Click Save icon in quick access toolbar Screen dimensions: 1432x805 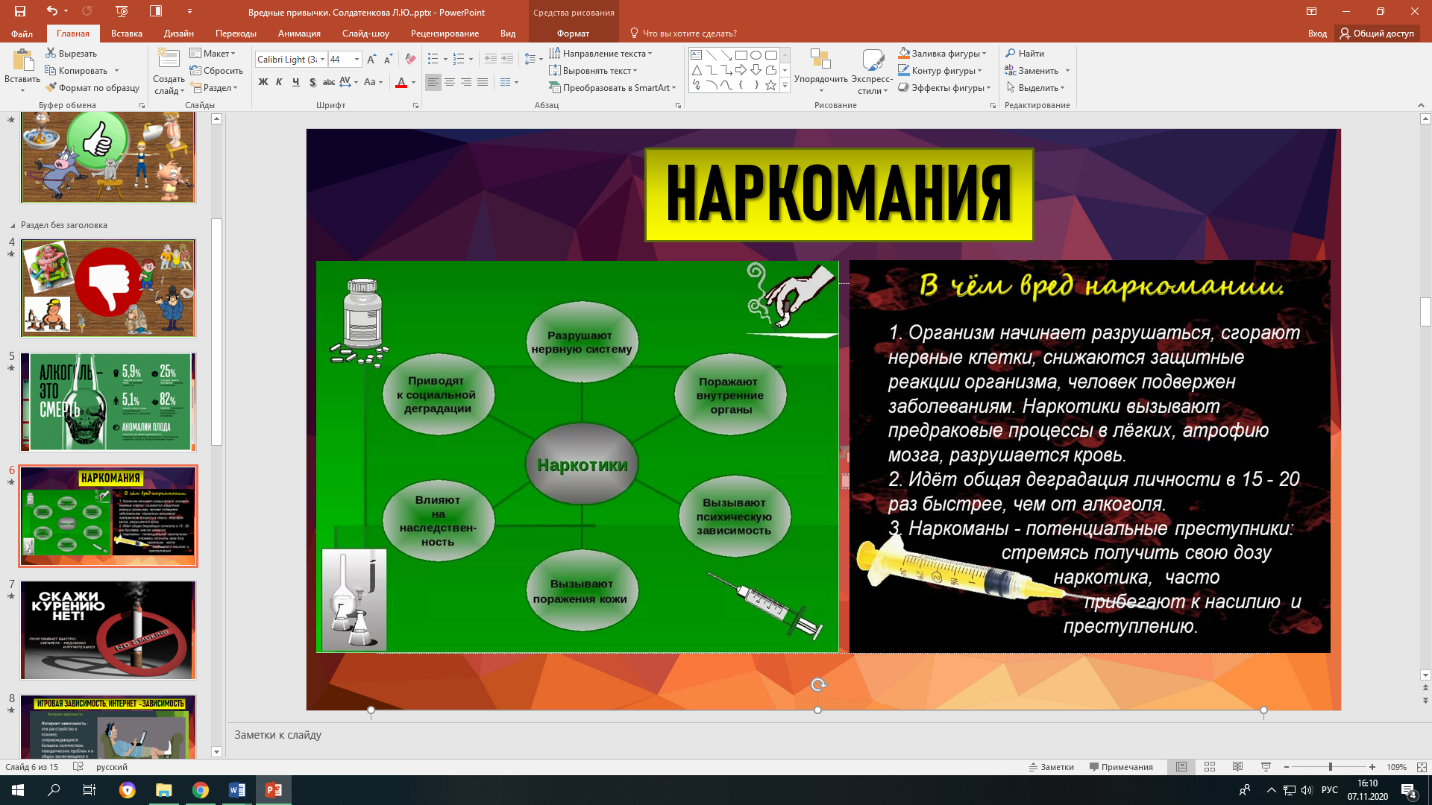click(20, 11)
